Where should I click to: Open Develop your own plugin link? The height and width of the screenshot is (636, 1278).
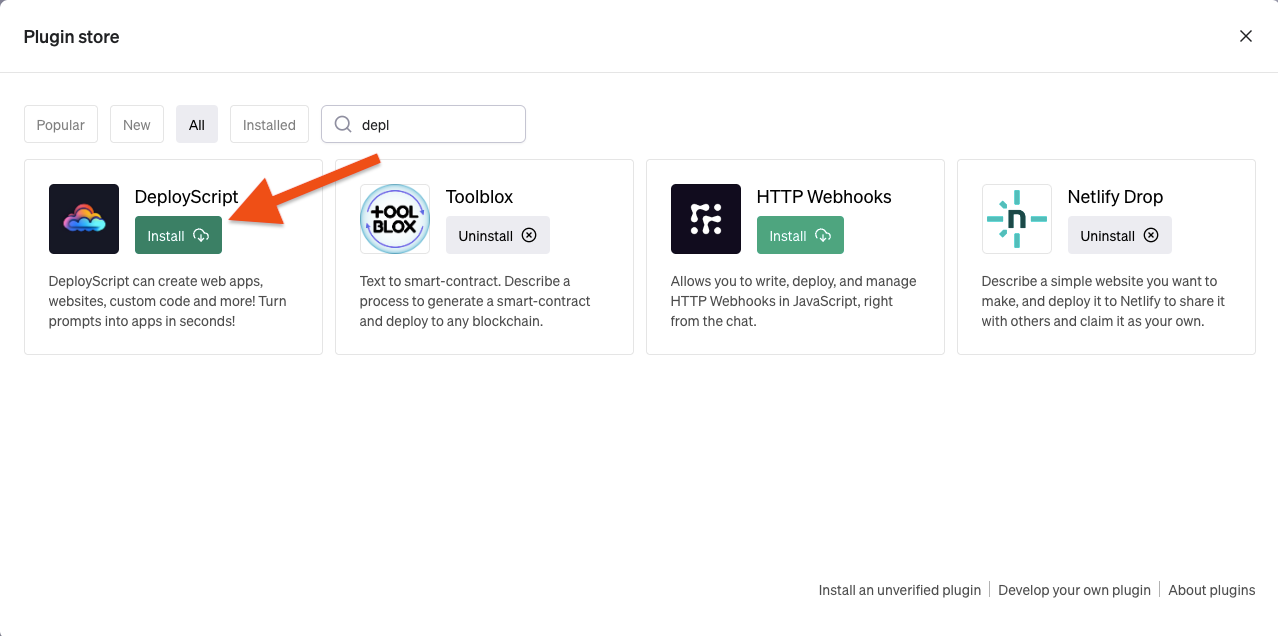tap(1074, 590)
